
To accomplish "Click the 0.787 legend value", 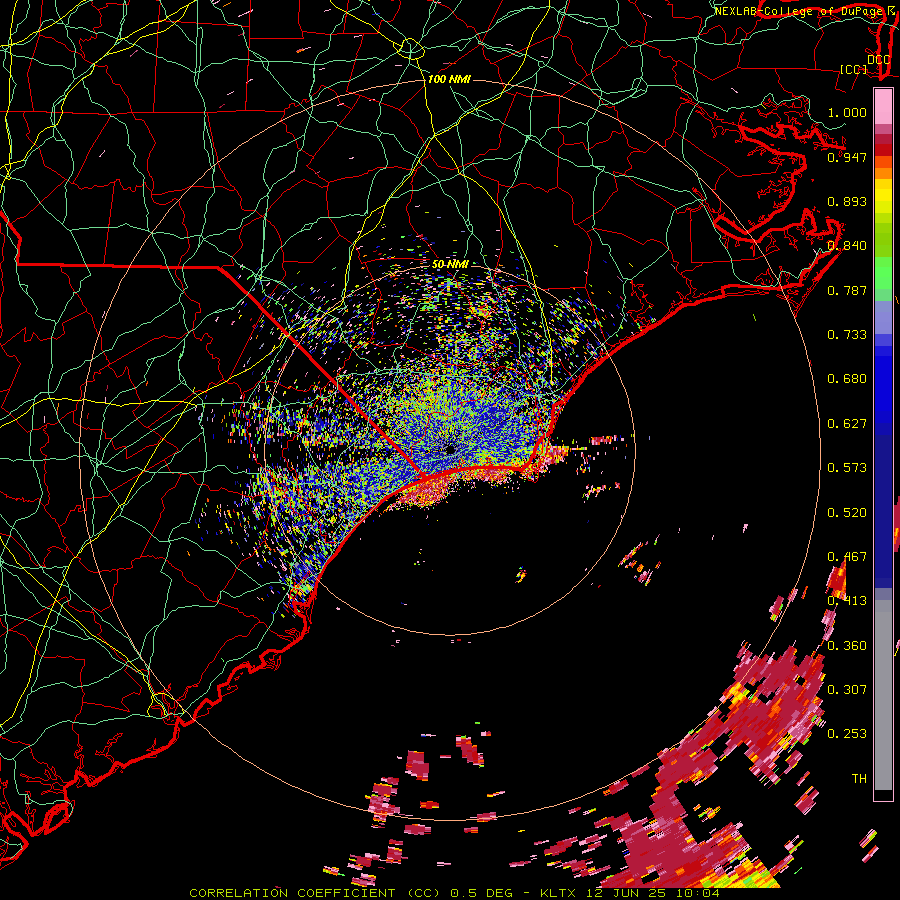I will tap(847, 290).
